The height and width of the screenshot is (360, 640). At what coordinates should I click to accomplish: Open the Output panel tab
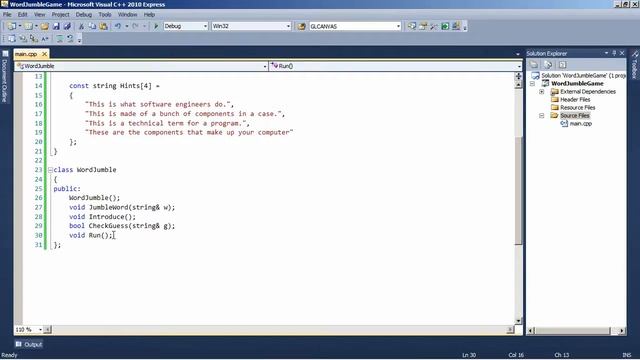29,344
